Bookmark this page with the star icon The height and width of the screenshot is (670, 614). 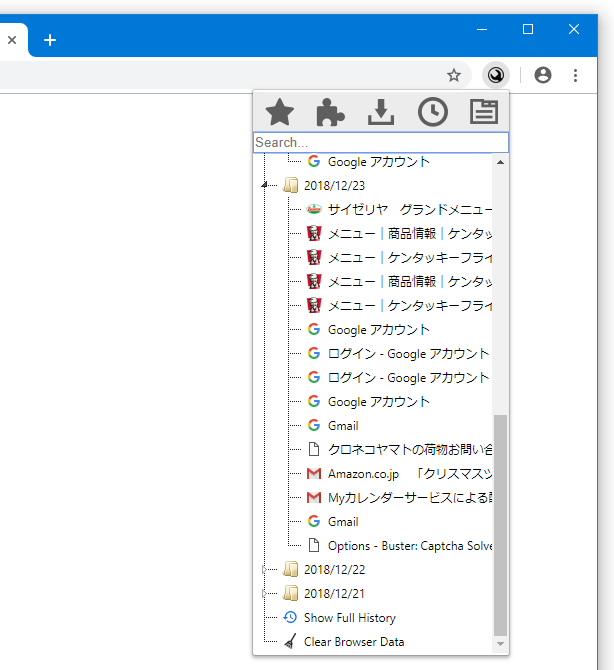454,76
